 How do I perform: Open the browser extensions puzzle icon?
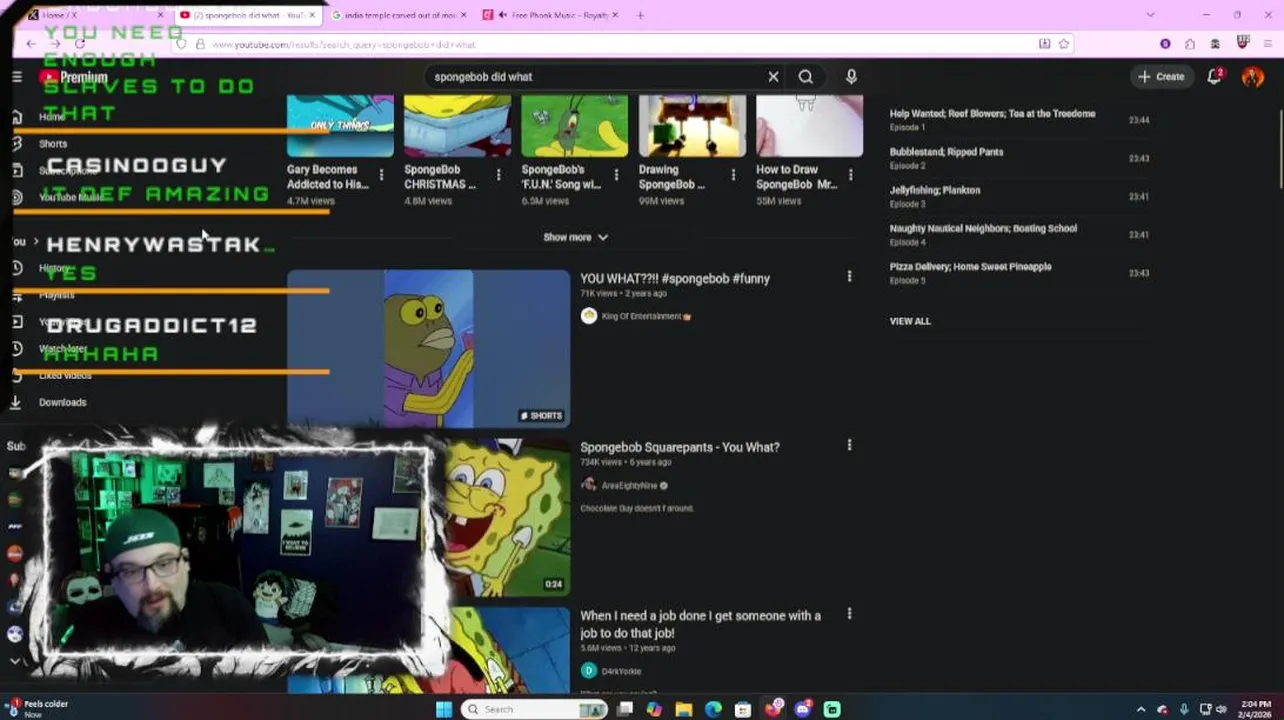1189,44
